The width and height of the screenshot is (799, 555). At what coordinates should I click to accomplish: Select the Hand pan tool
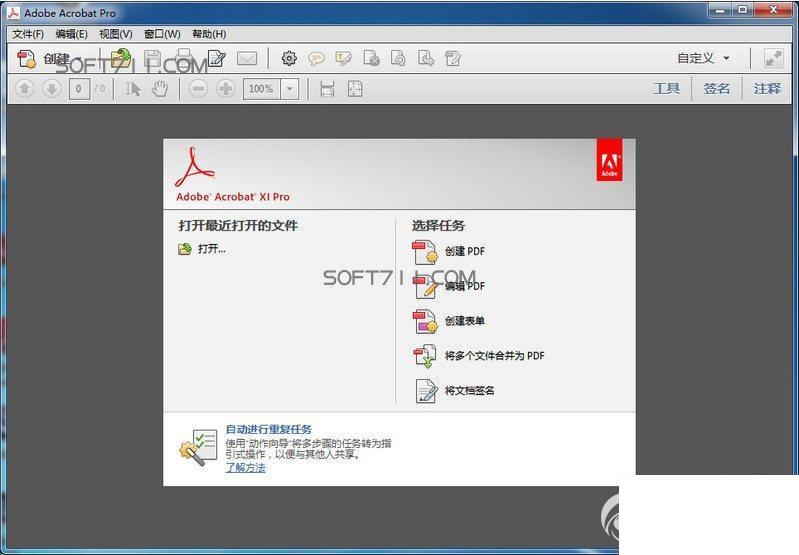coord(160,89)
